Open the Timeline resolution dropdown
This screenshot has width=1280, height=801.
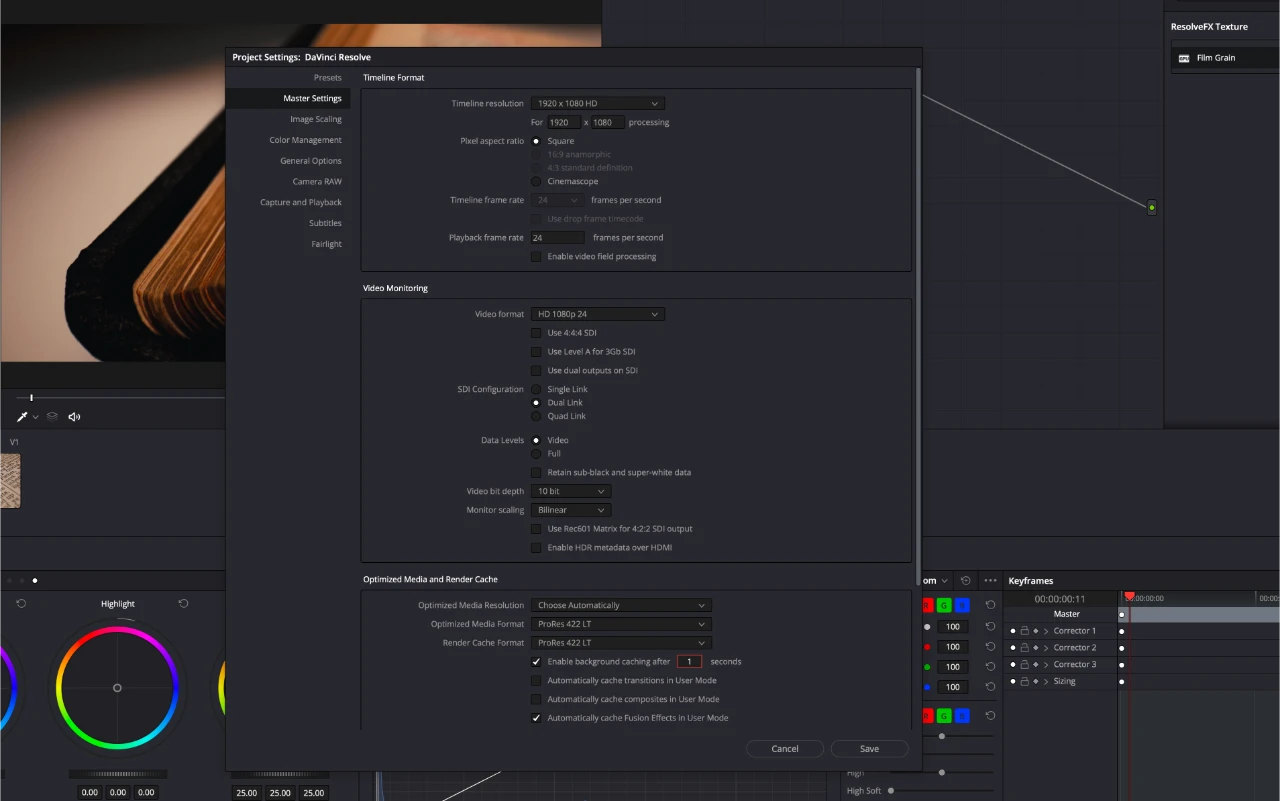[597, 103]
